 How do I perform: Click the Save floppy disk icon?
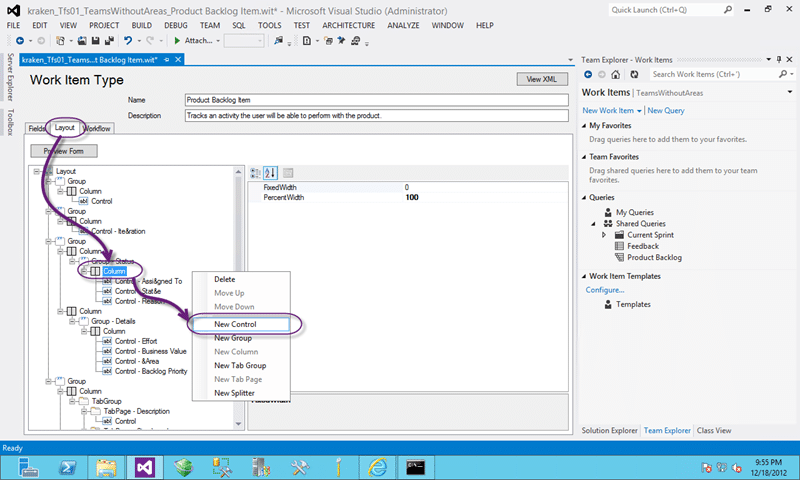pyautogui.click(x=95, y=41)
